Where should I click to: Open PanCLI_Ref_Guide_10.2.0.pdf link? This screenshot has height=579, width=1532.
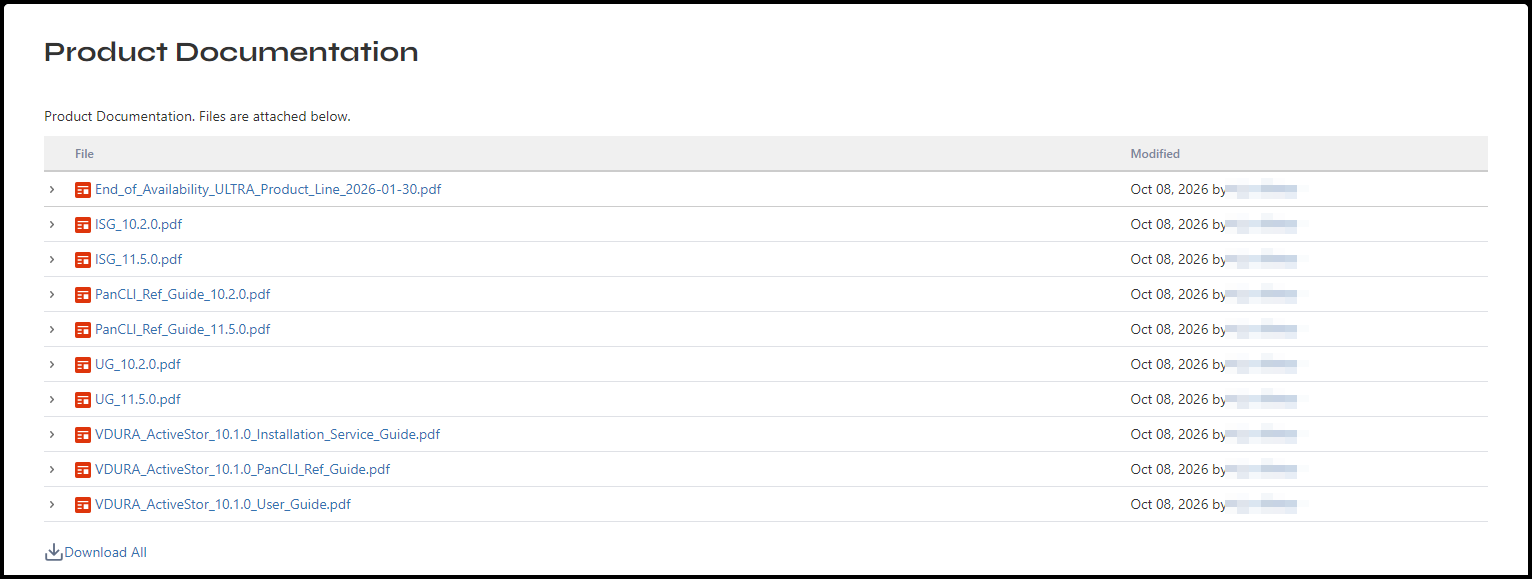coord(182,294)
